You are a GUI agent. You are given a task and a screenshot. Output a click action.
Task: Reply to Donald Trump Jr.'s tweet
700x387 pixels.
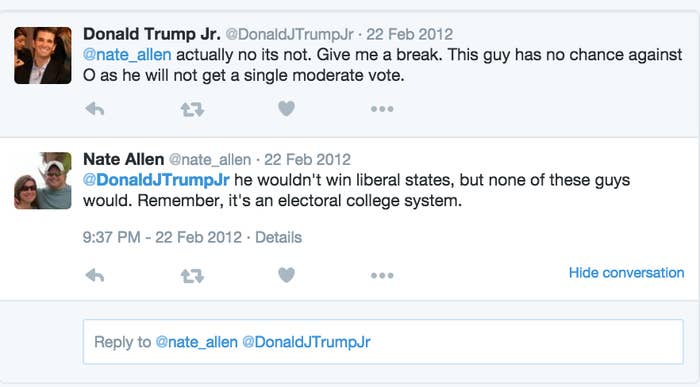(95, 109)
